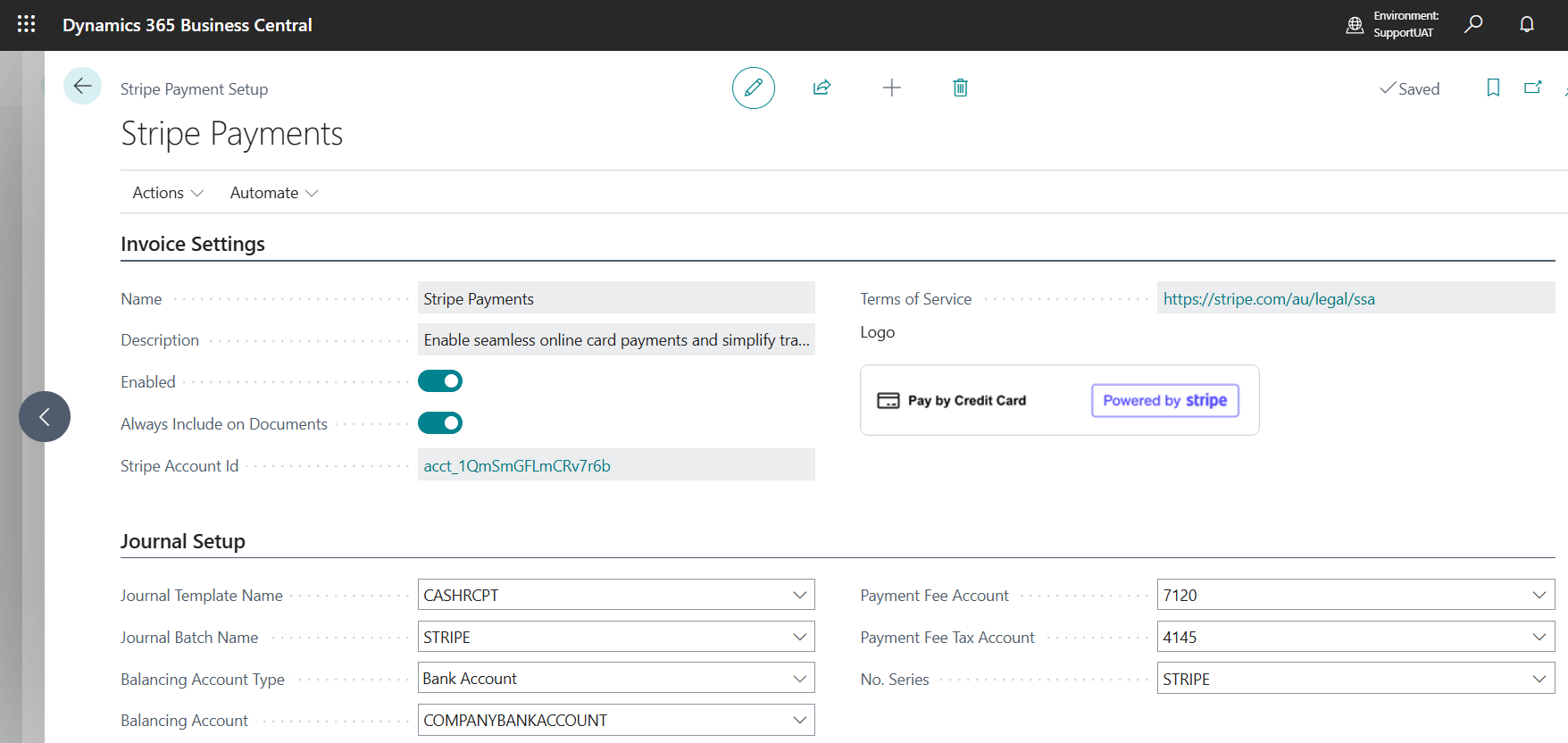The width and height of the screenshot is (1568, 743).
Task: Click the pencil edit icon
Action: 753,88
